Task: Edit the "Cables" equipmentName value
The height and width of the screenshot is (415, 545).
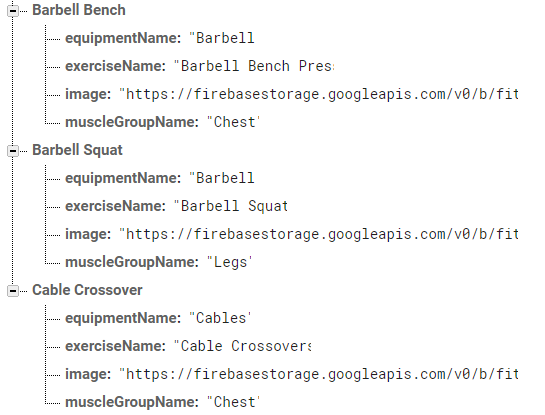Action: click(220, 318)
